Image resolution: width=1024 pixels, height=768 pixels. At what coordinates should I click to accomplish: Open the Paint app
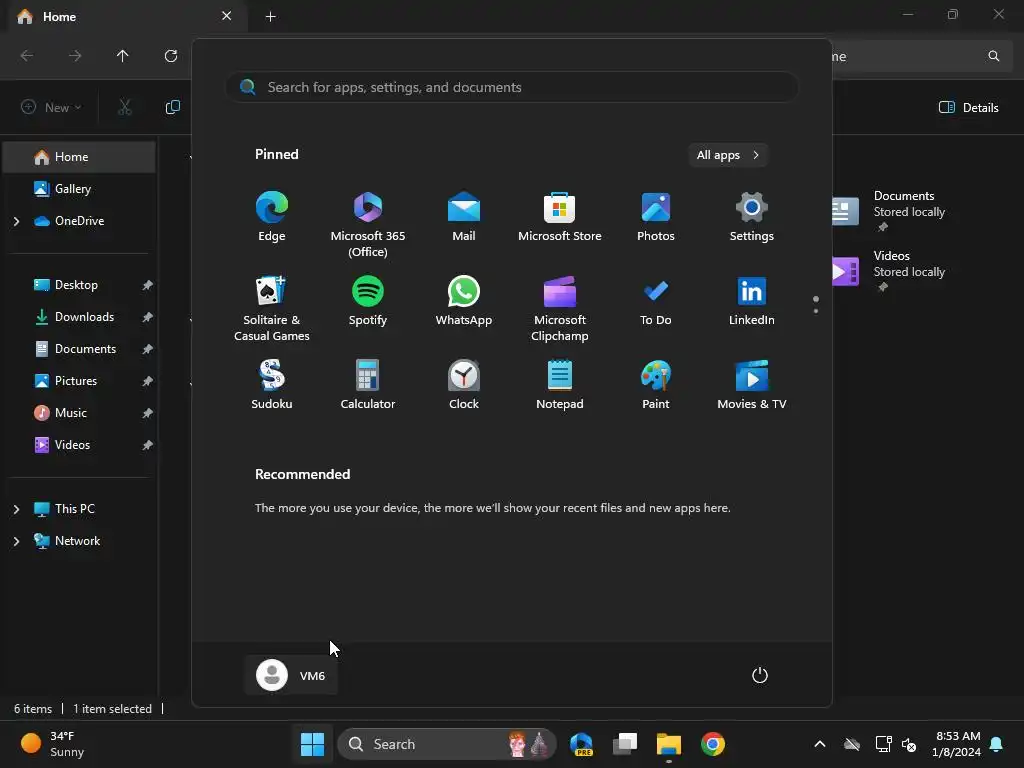pyautogui.click(x=656, y=385)
